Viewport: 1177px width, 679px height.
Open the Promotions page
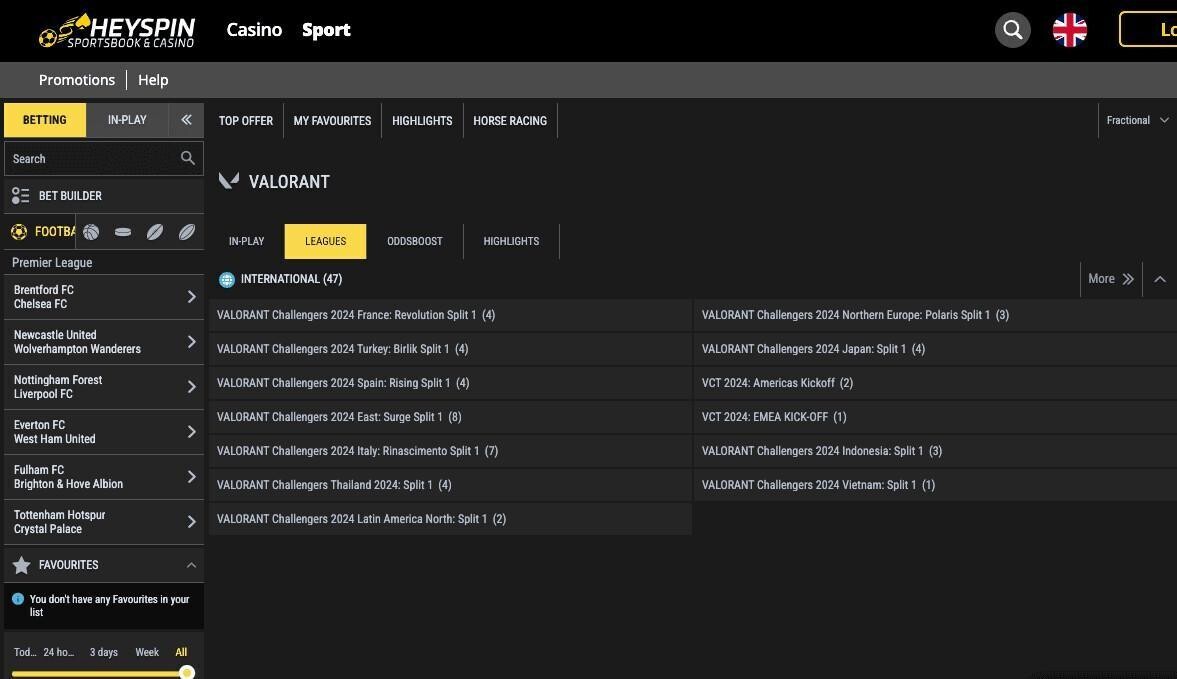coord(77,80)
